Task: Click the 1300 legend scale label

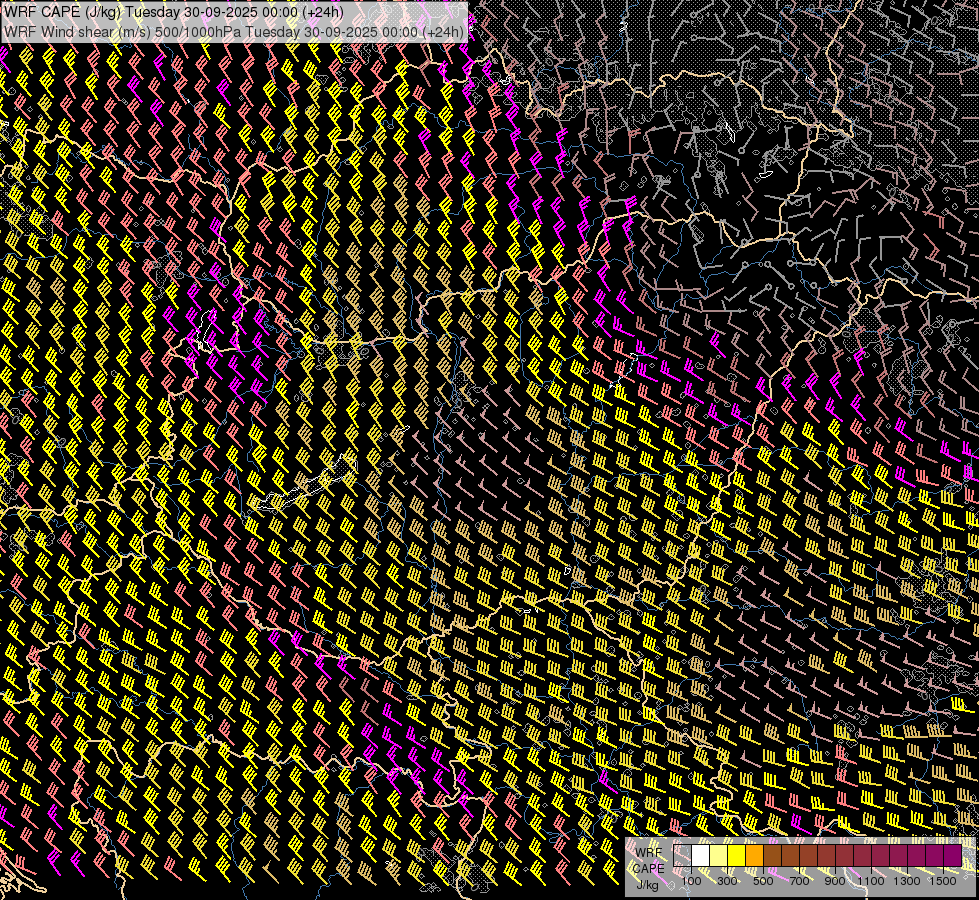Action: [x=907, y=881]
